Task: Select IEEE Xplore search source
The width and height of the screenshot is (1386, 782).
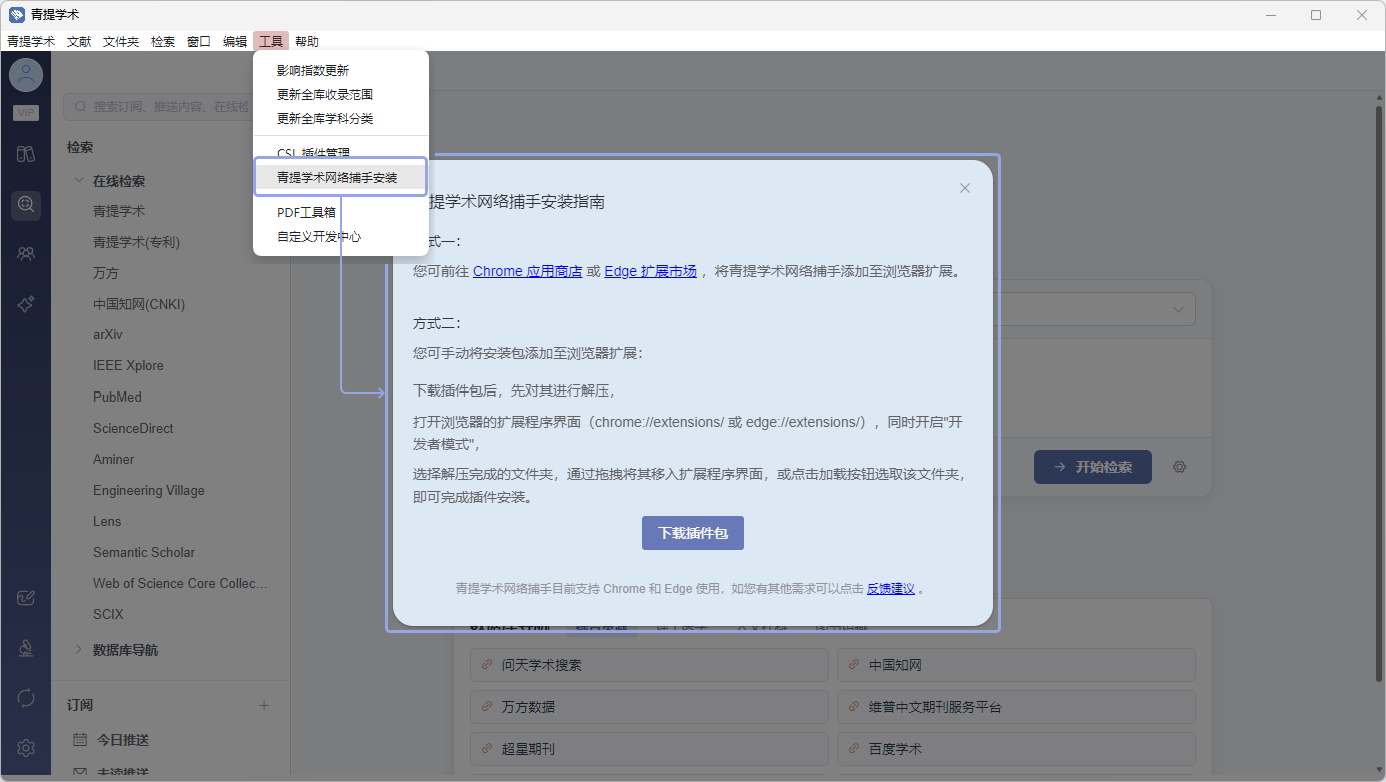Action: point(128,366)
